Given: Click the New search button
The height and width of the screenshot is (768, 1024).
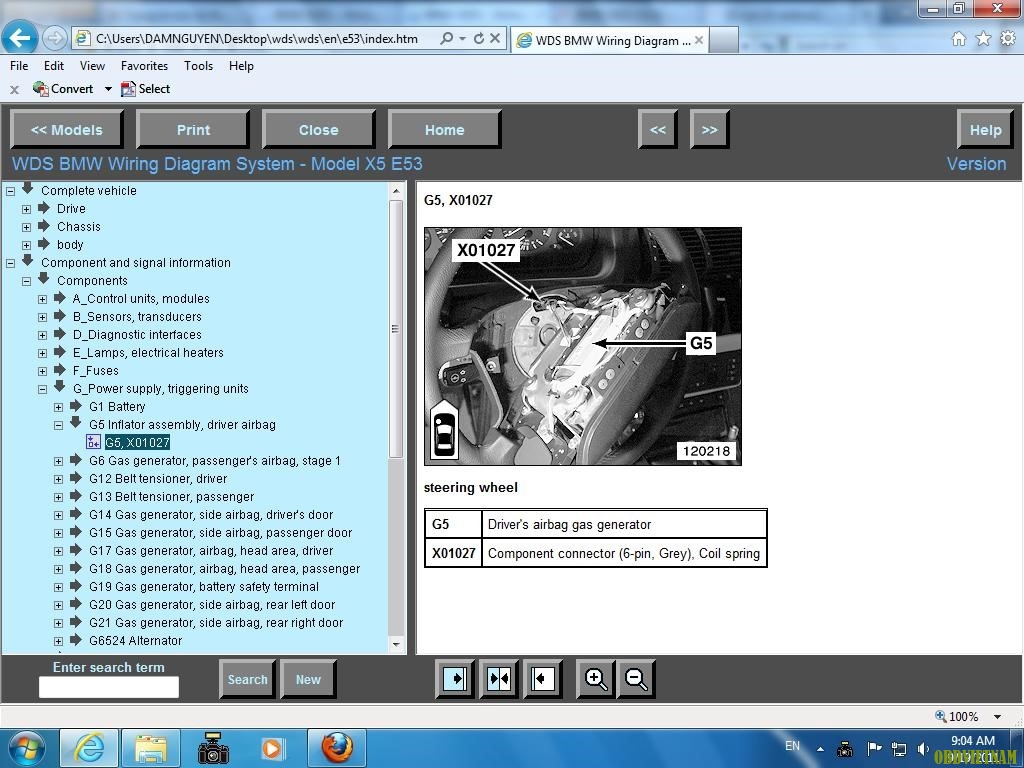Looking at the screenshot, I should [308, 679].
